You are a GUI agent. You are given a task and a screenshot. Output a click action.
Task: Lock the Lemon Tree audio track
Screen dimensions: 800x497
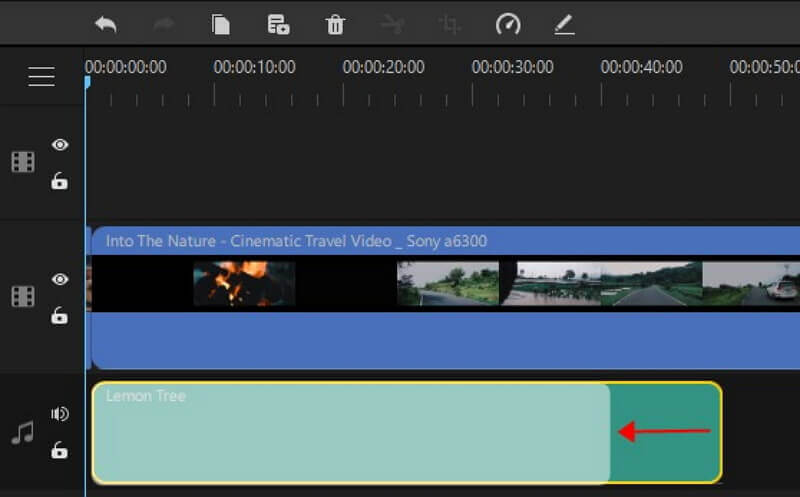click(59, 450)
